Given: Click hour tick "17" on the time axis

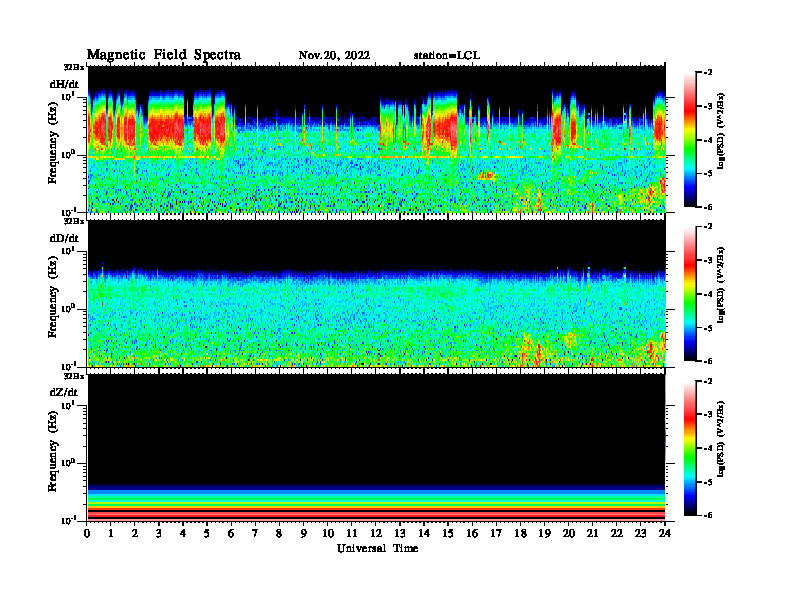Looking at the screenshot, I should tap(496, 534).
